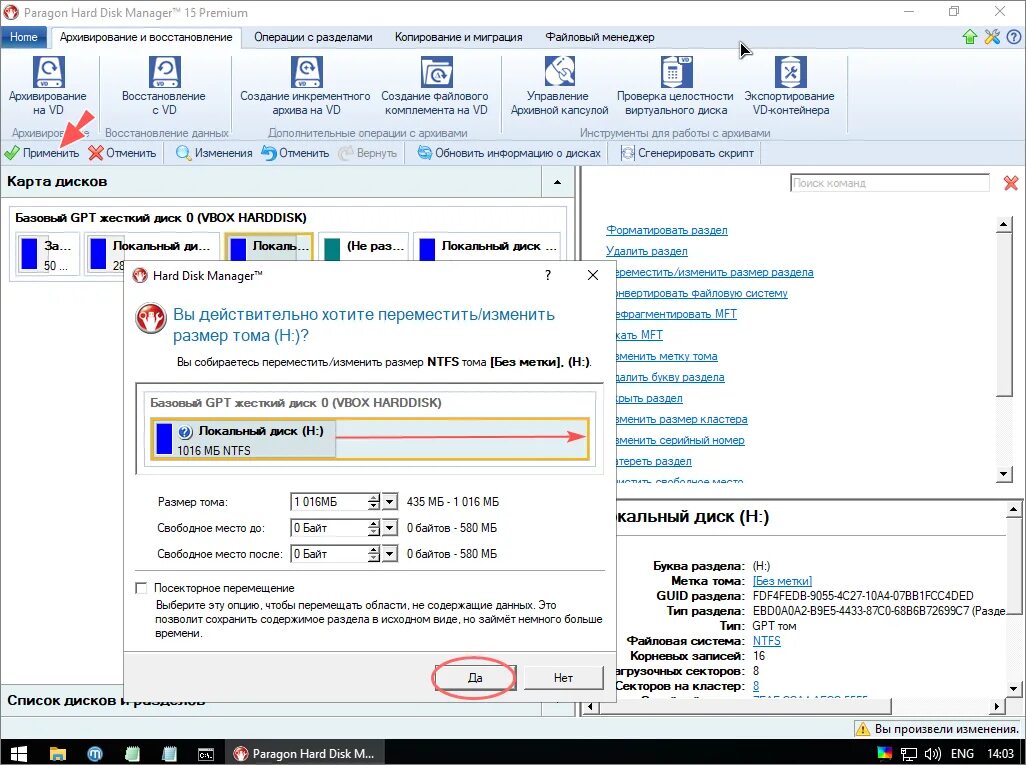Viewport: 1026px width, 765px height.
Task: Click the Нет button
Action: pos(563,678)
